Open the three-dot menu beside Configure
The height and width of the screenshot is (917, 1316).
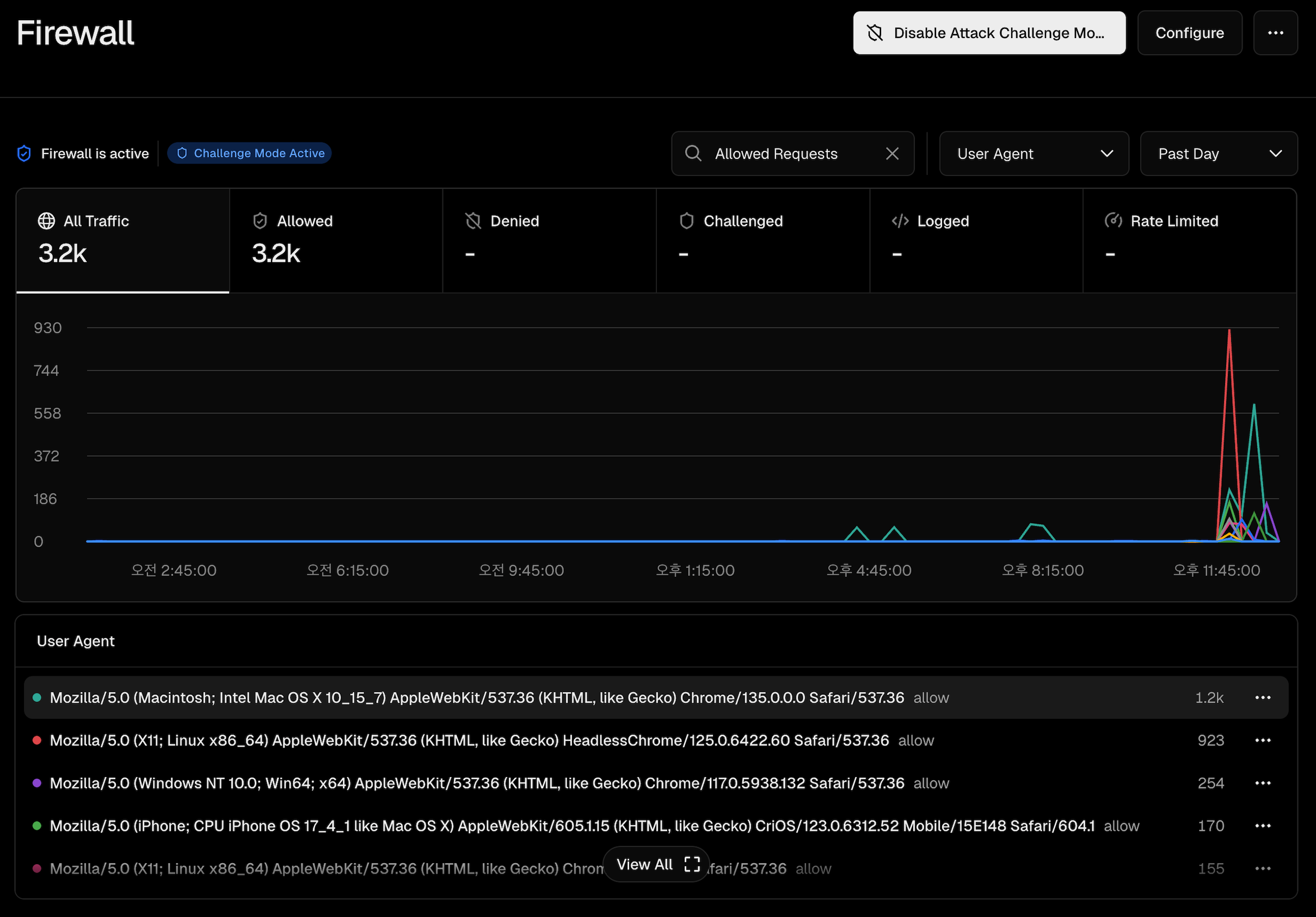click(x=1275, y=33)
